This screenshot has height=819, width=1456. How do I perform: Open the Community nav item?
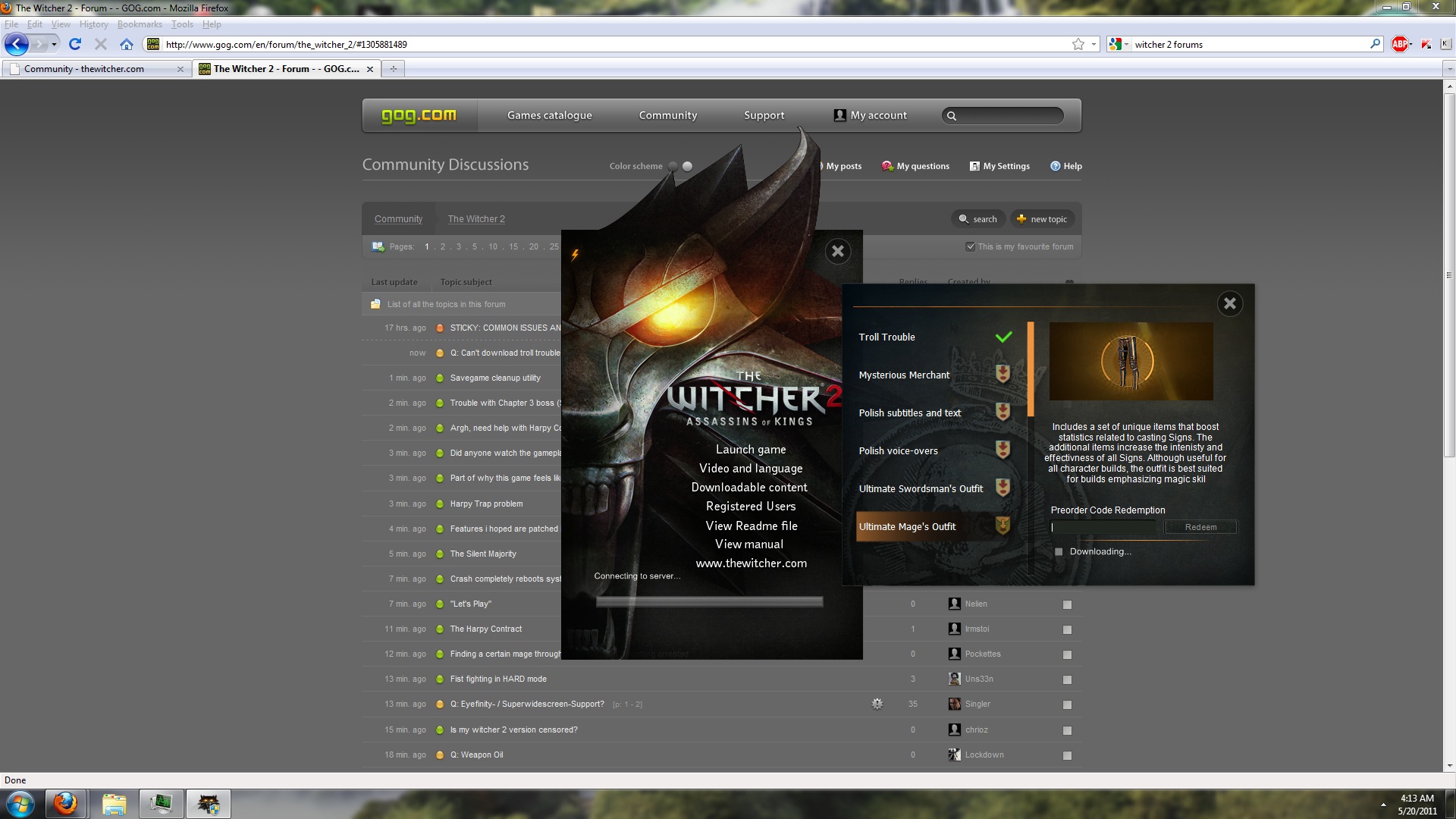point(667,115)
